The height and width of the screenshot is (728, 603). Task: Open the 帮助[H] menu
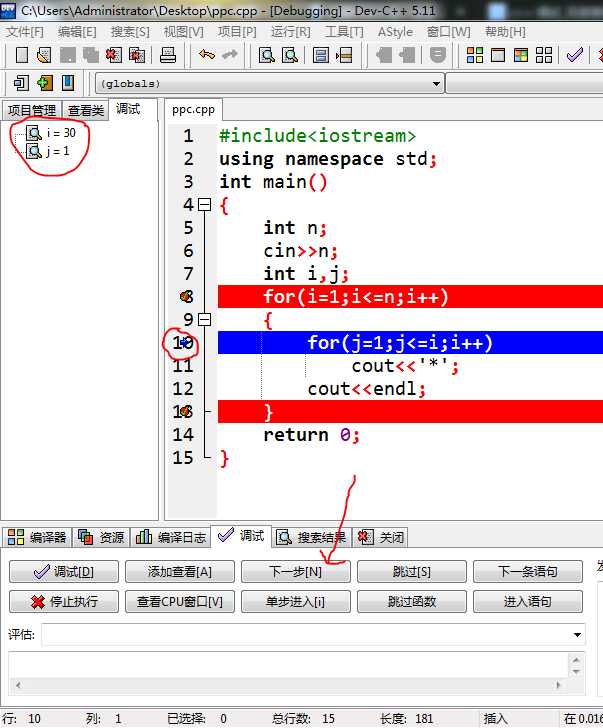pyautogui.click(x=505, y=32)
